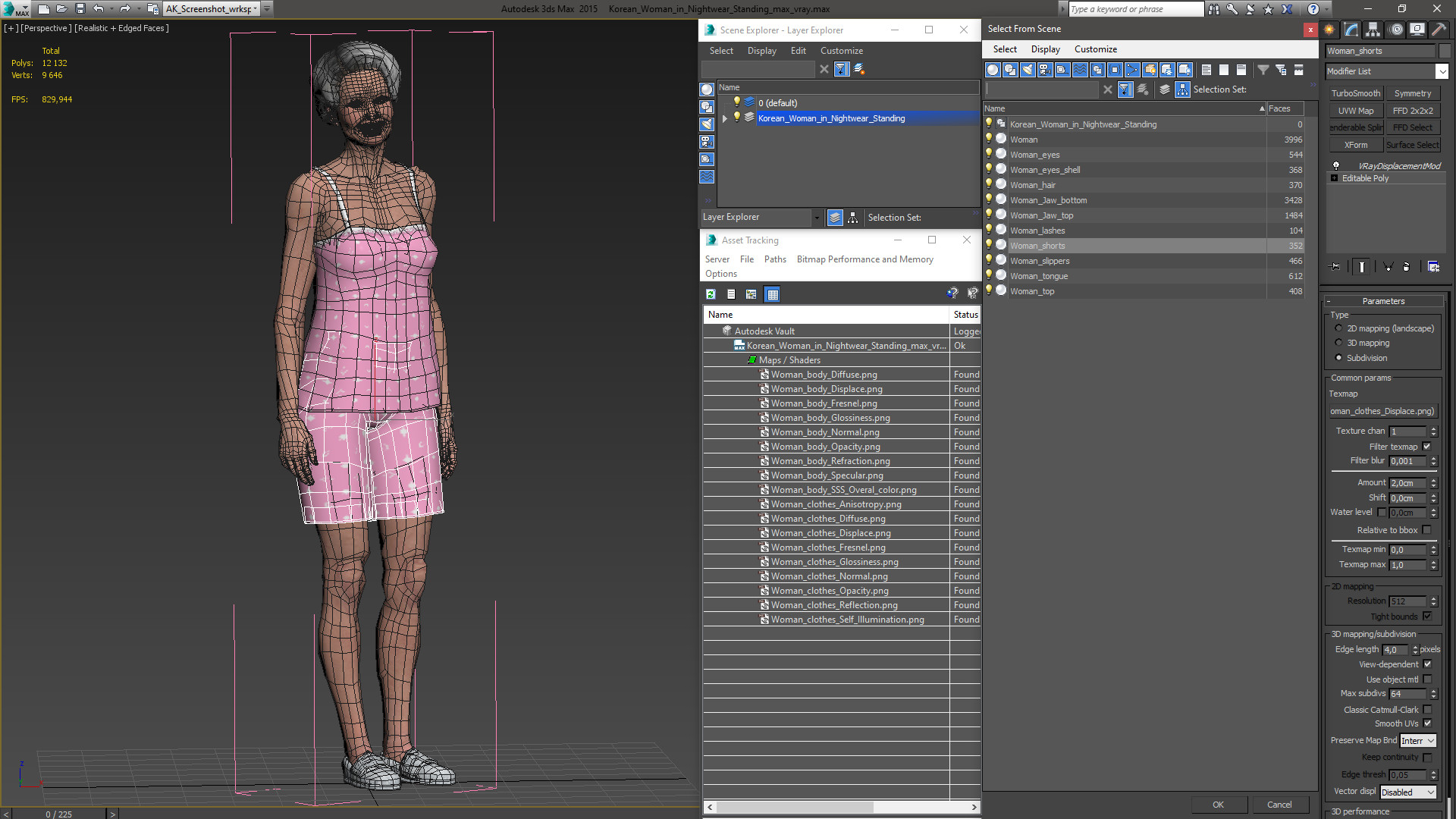Toggle Relative to bbox checkbox

click(x=1426, y=530)
